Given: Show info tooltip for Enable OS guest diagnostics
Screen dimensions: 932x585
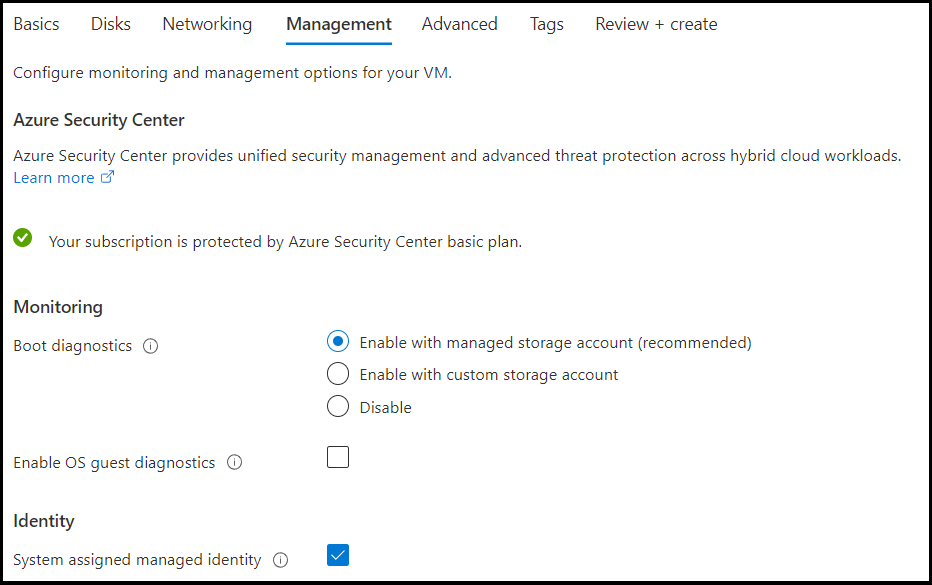Looking at the screenshot, I should (235, 463).
